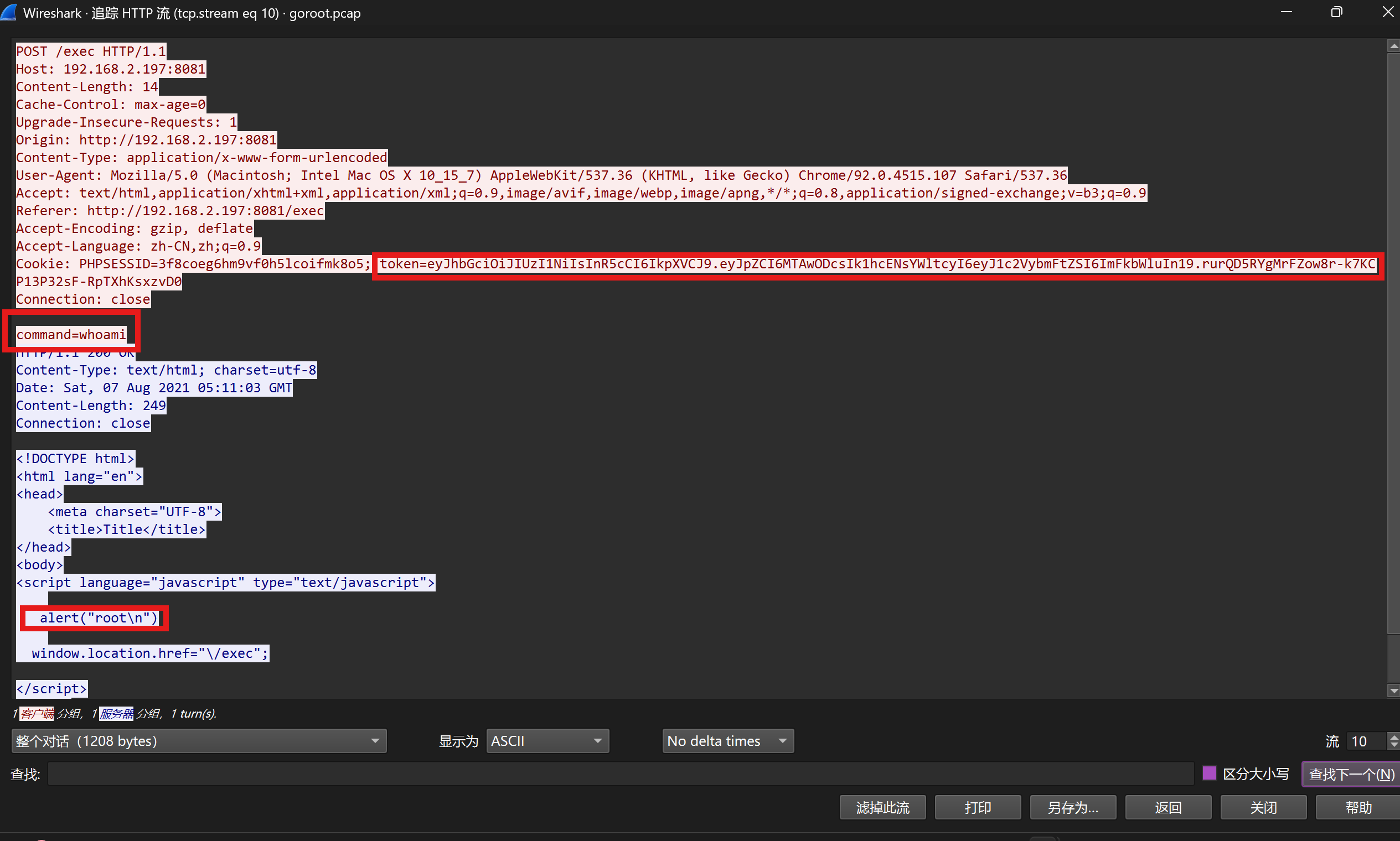This screenshot has width=1400, height=841.
Task: Click the 'Referer: http://192.168.2.197:8081/exec' line
Action: pos(170,210)
